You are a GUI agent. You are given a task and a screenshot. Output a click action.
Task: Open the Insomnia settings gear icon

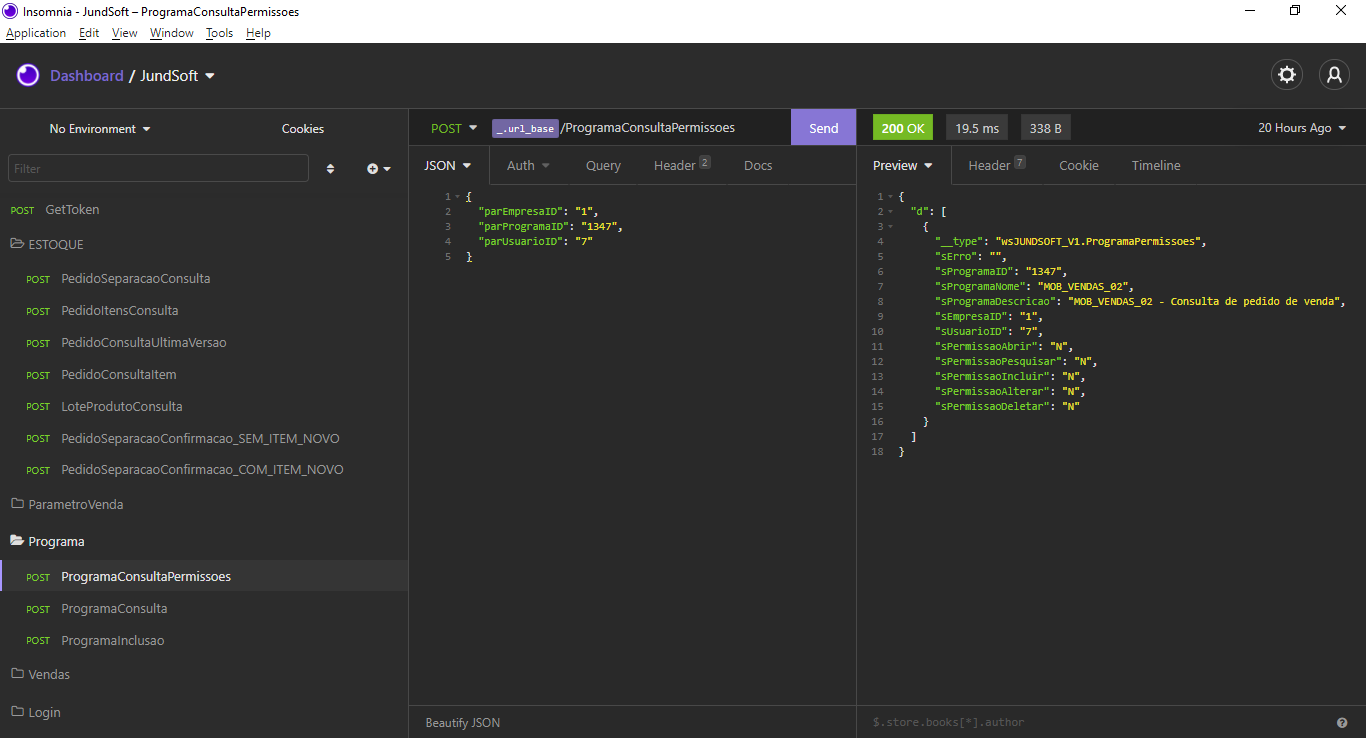[x=1286, y=75]
